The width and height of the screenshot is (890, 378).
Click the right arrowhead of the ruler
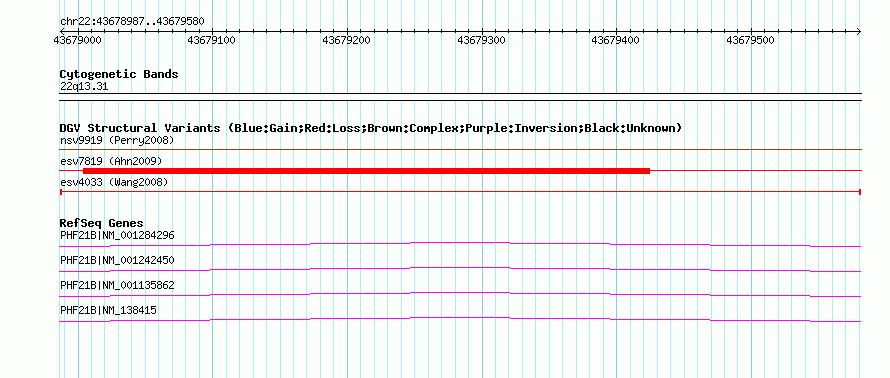click(x=858, y=32)
